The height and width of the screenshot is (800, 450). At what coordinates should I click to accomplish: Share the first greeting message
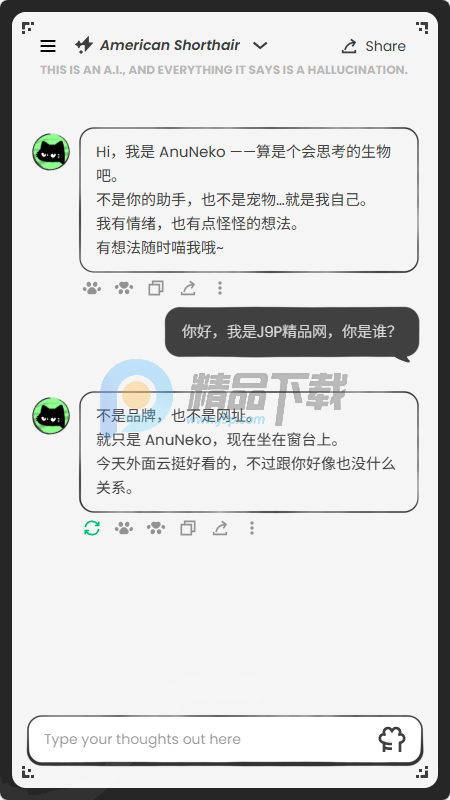tap(188, 288)
